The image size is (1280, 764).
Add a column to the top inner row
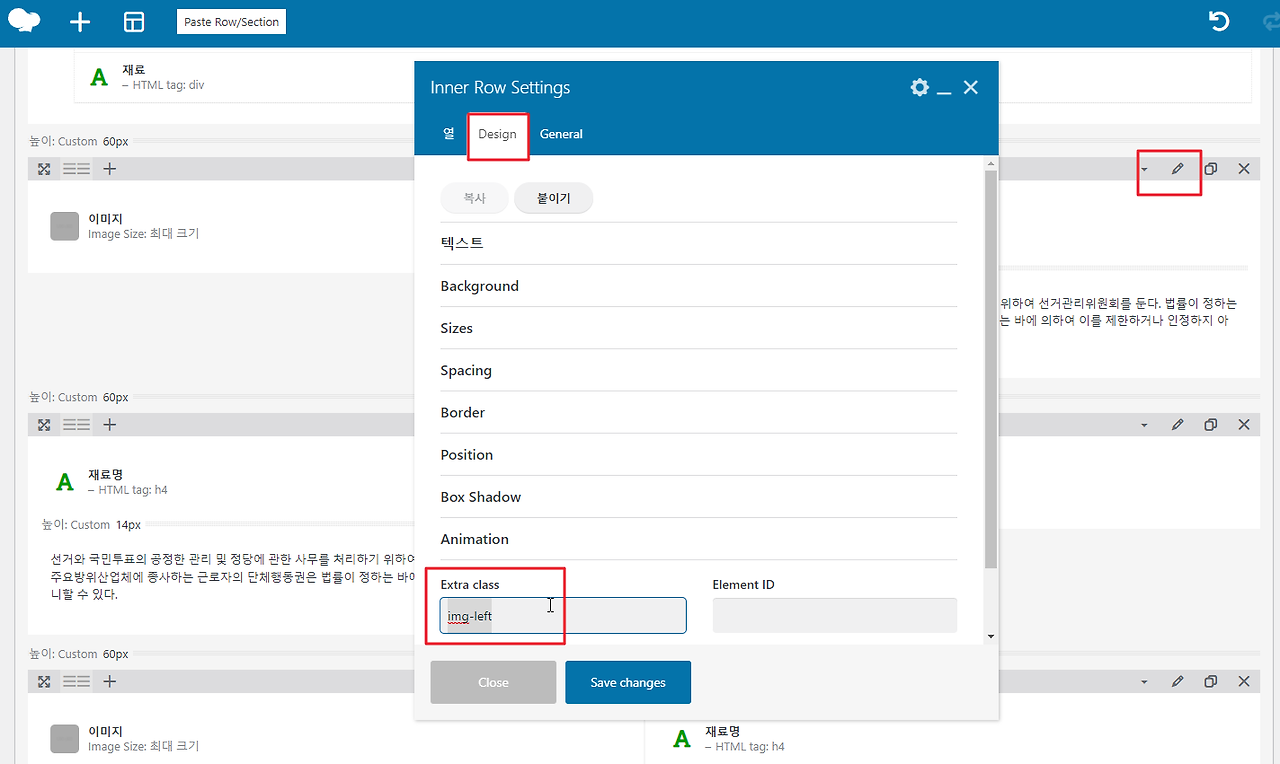(110, 169)
